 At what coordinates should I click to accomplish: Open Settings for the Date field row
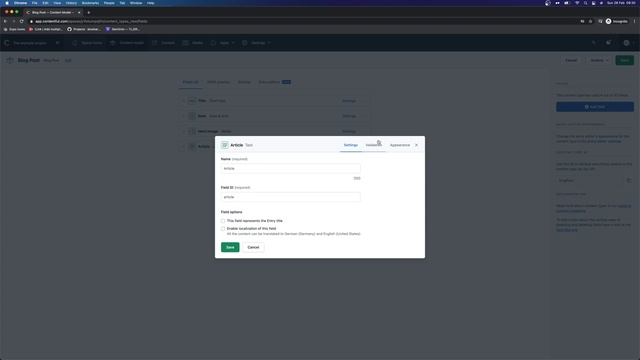pyautogui.click(x=349, y=116)
